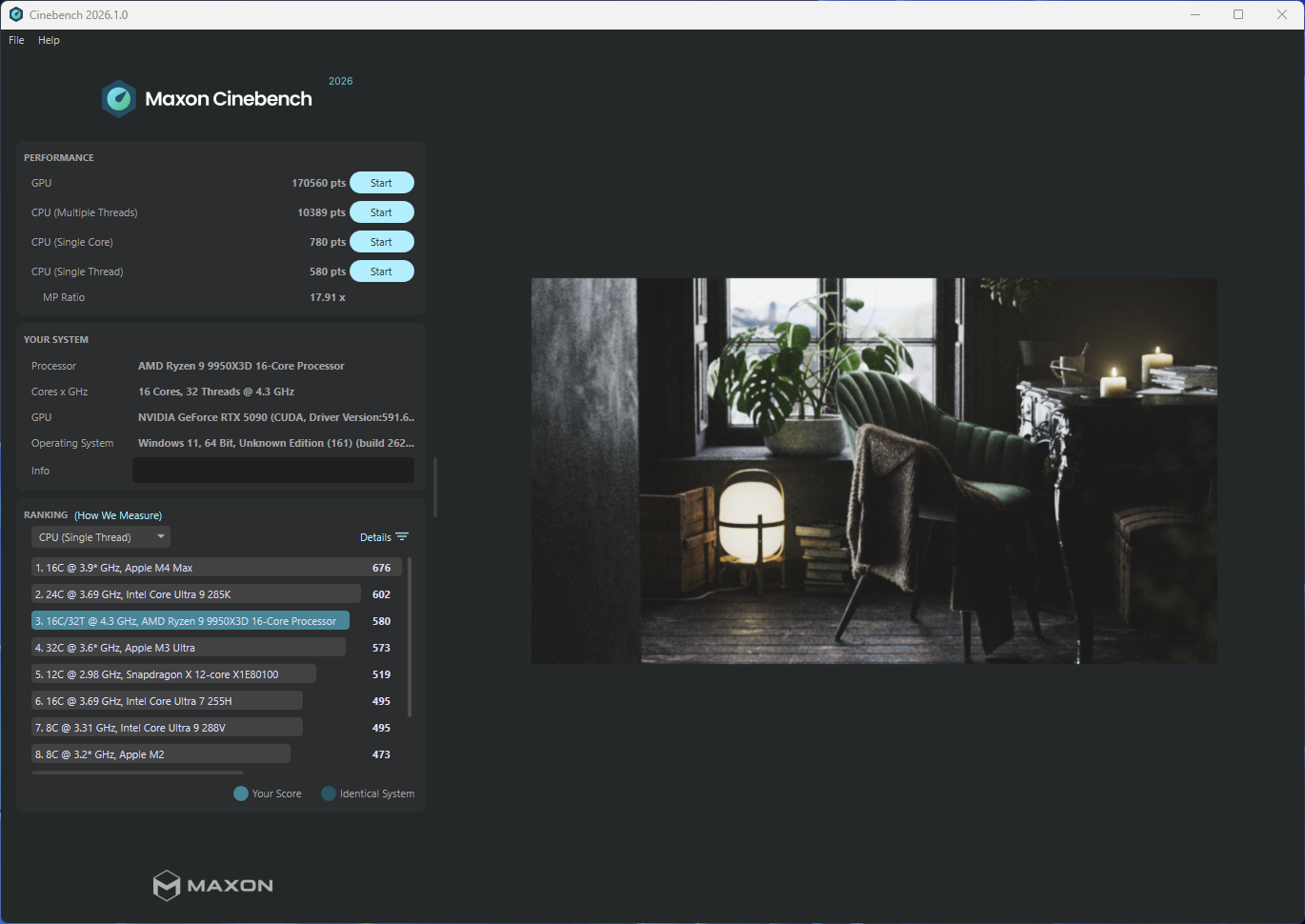Select the Apple M4 Max ranking row

point(216,568)
